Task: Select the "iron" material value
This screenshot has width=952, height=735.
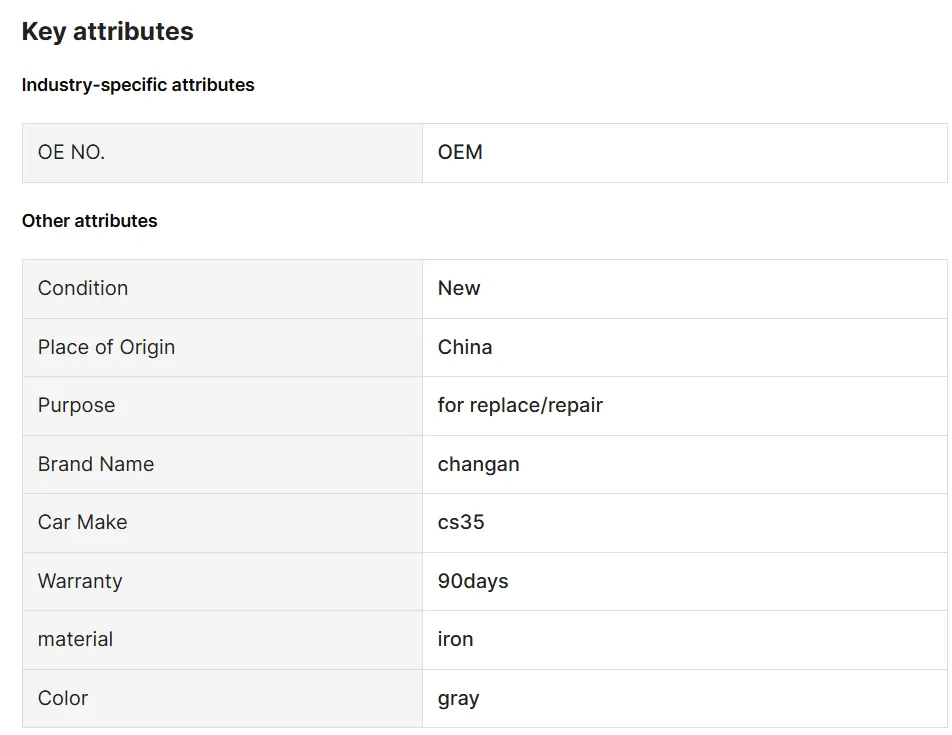Action: coord(455,639)
